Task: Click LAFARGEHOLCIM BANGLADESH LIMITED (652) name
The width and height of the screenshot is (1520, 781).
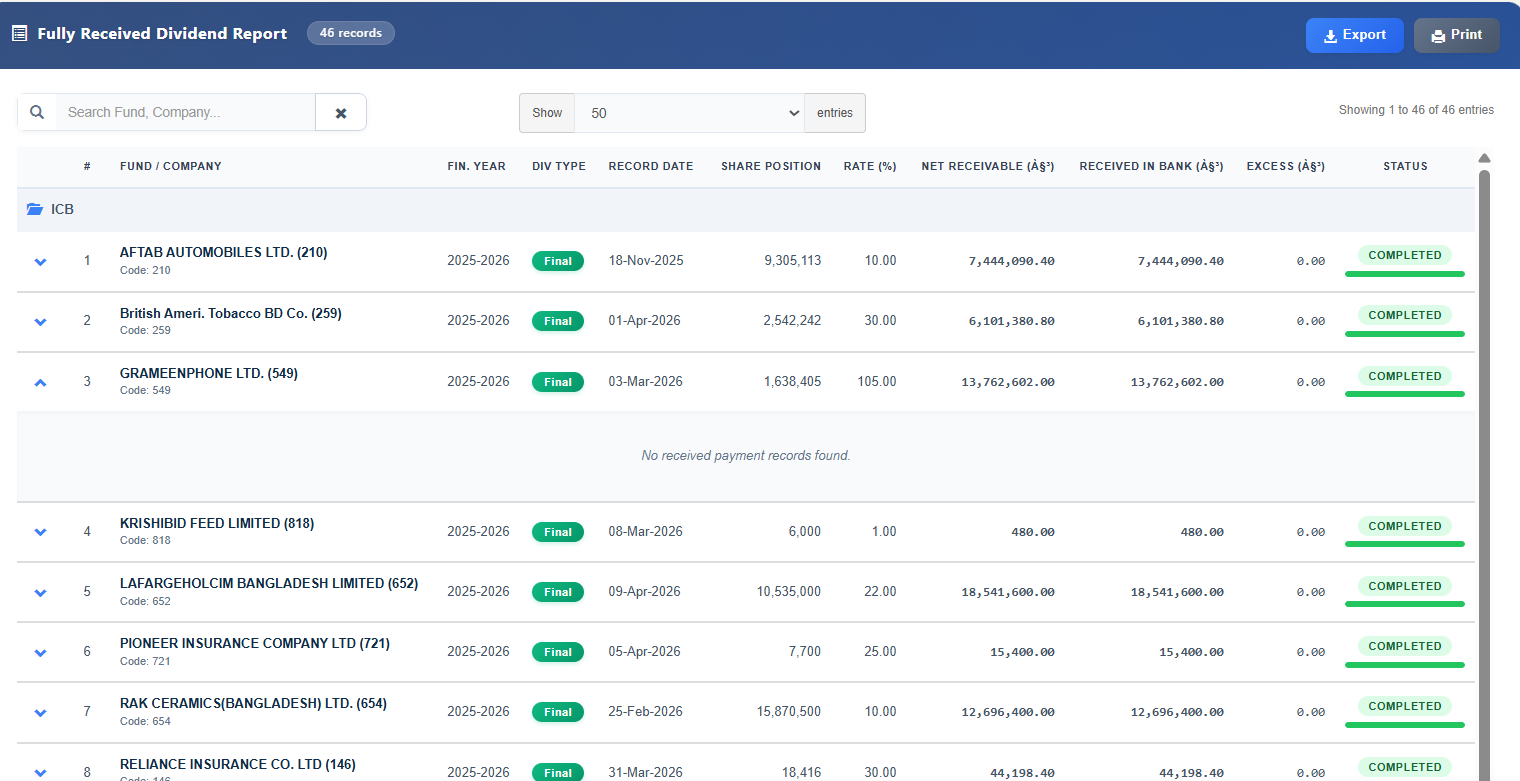Action: click(x=269, y=584)
